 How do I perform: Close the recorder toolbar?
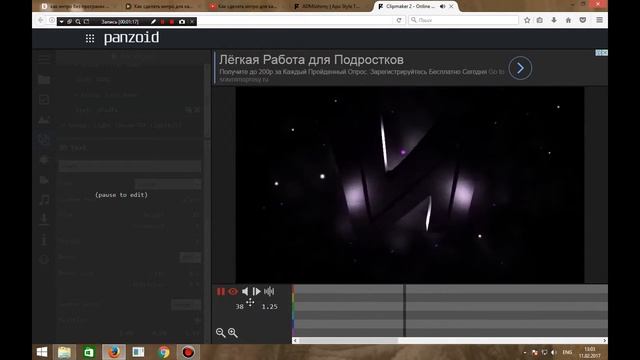pos(192,22)
